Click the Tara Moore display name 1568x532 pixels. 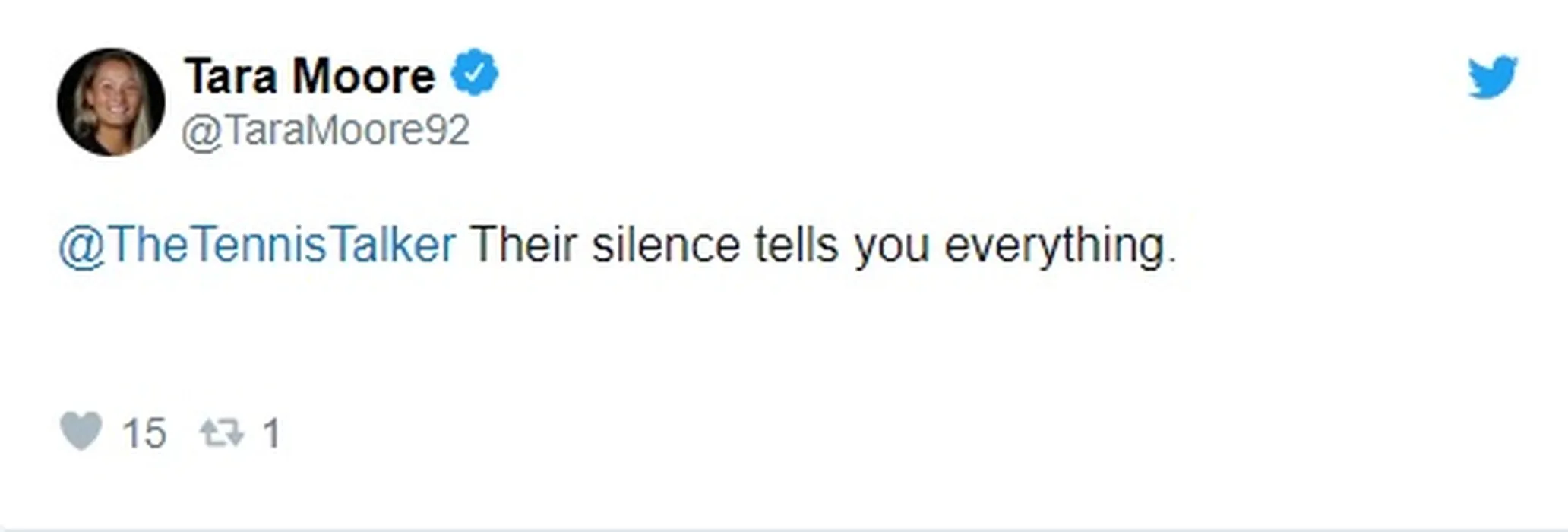pyautogui.click(x=310, y=76)
